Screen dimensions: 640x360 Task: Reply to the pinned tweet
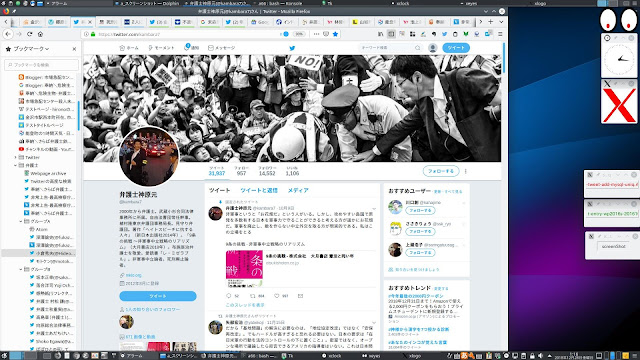point(229,296)
